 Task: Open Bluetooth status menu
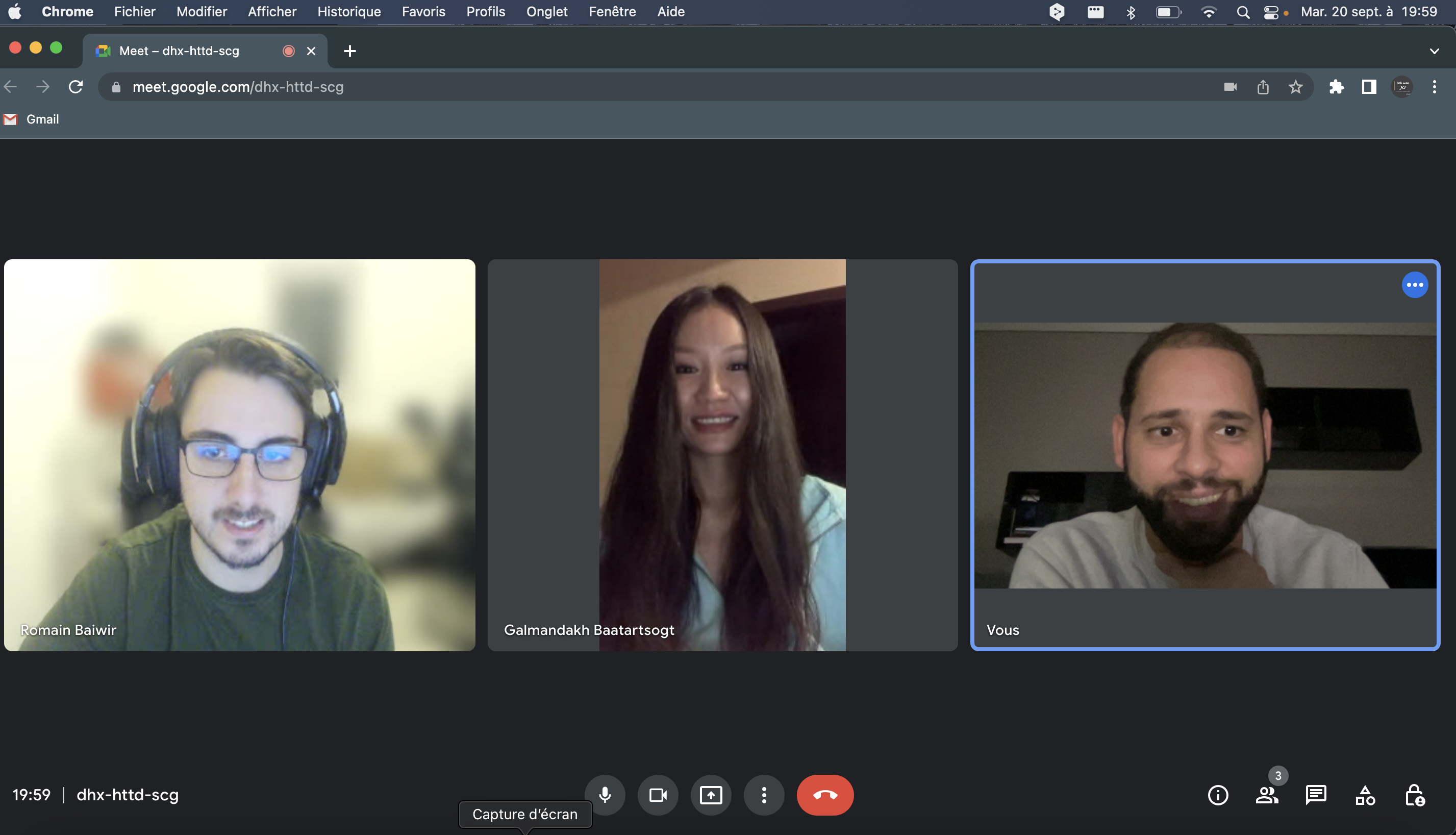(x=1131, y=12)
